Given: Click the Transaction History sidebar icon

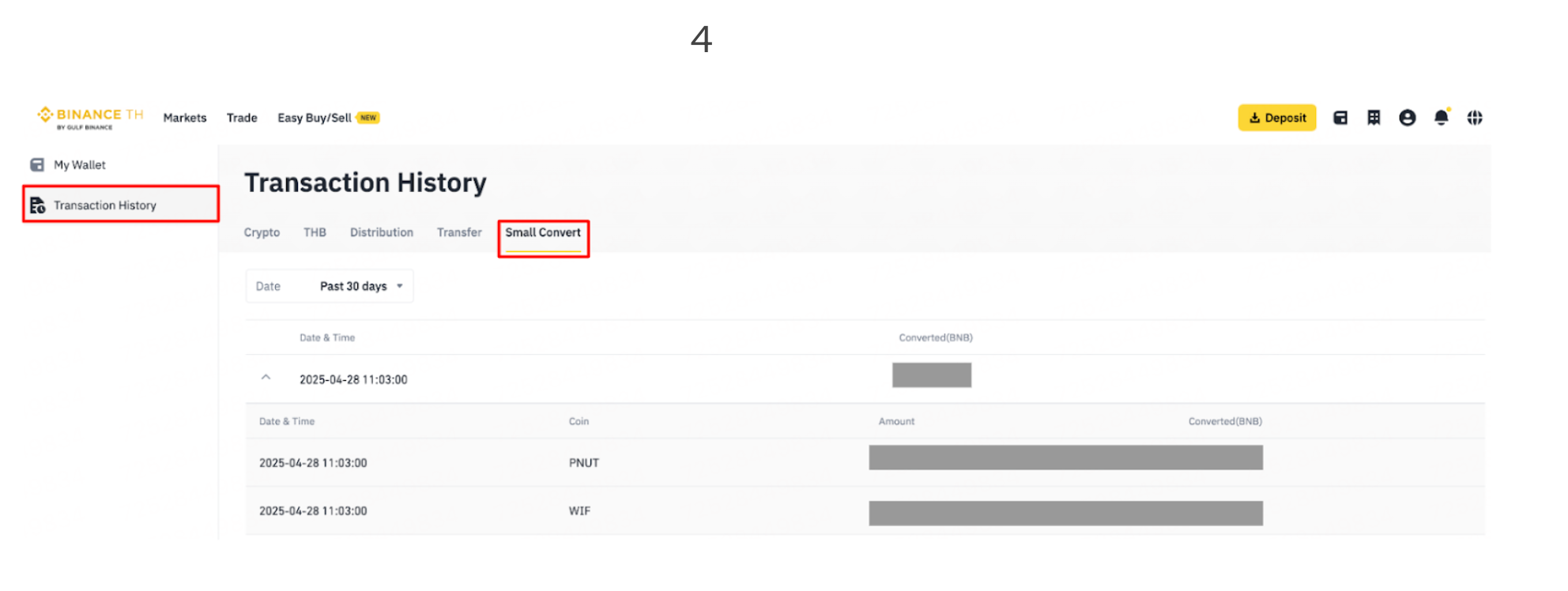Looking at the screenshot, I should click(37, 205).
